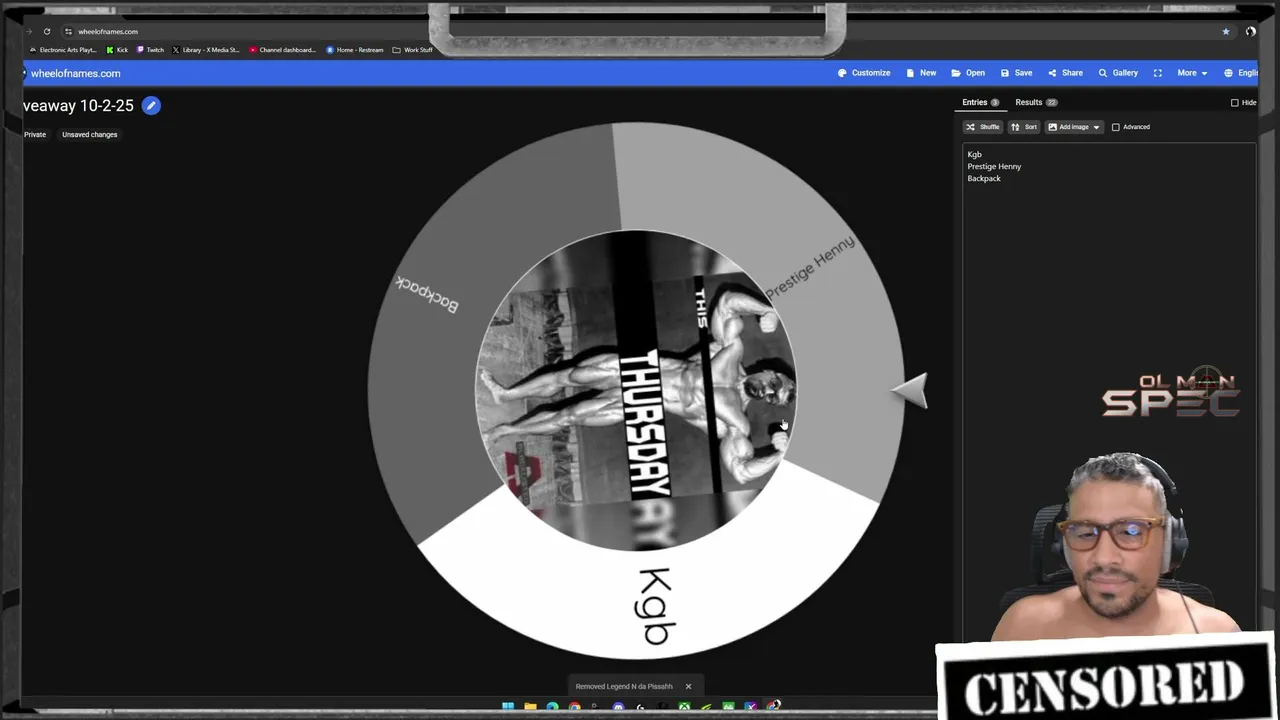Open the language selector globe
The width and height of the screenshot is (1280, 720).
point(1228,73)
